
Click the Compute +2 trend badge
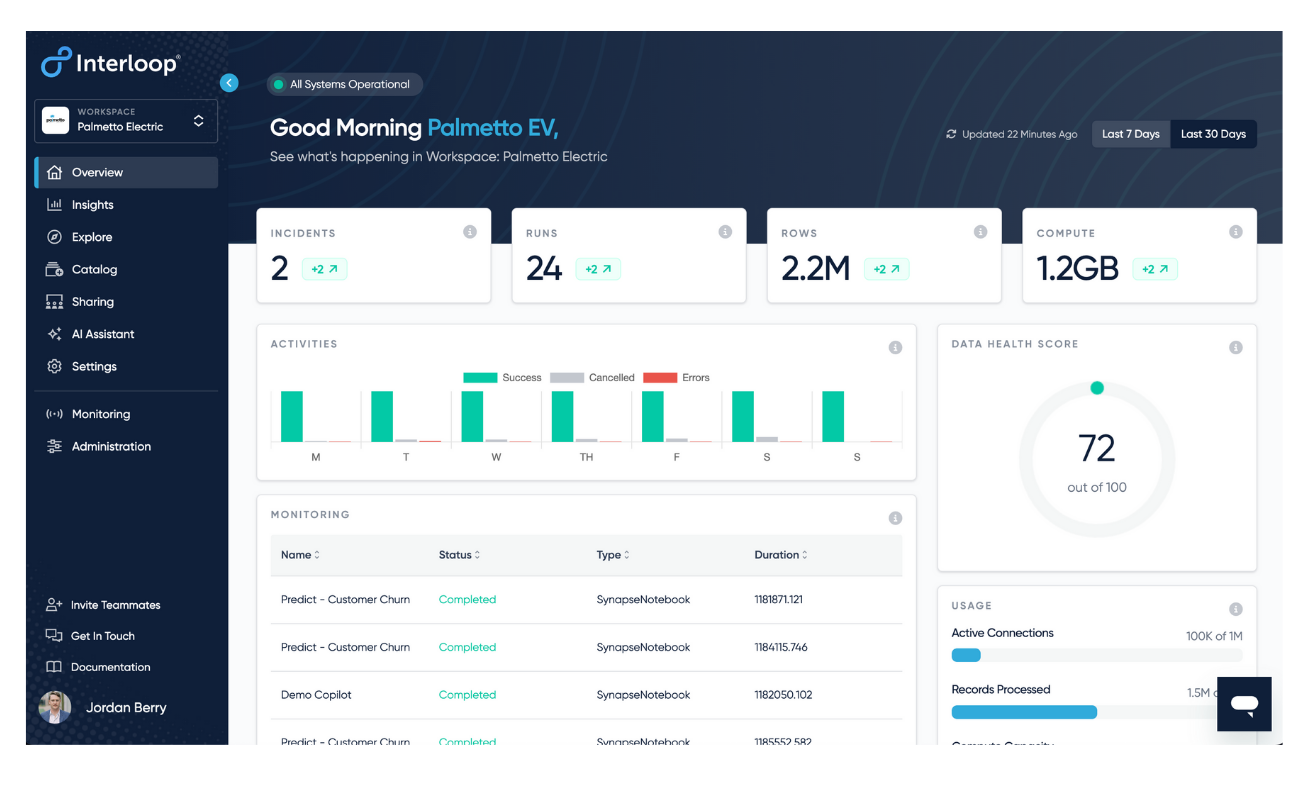click(1155, 269)
